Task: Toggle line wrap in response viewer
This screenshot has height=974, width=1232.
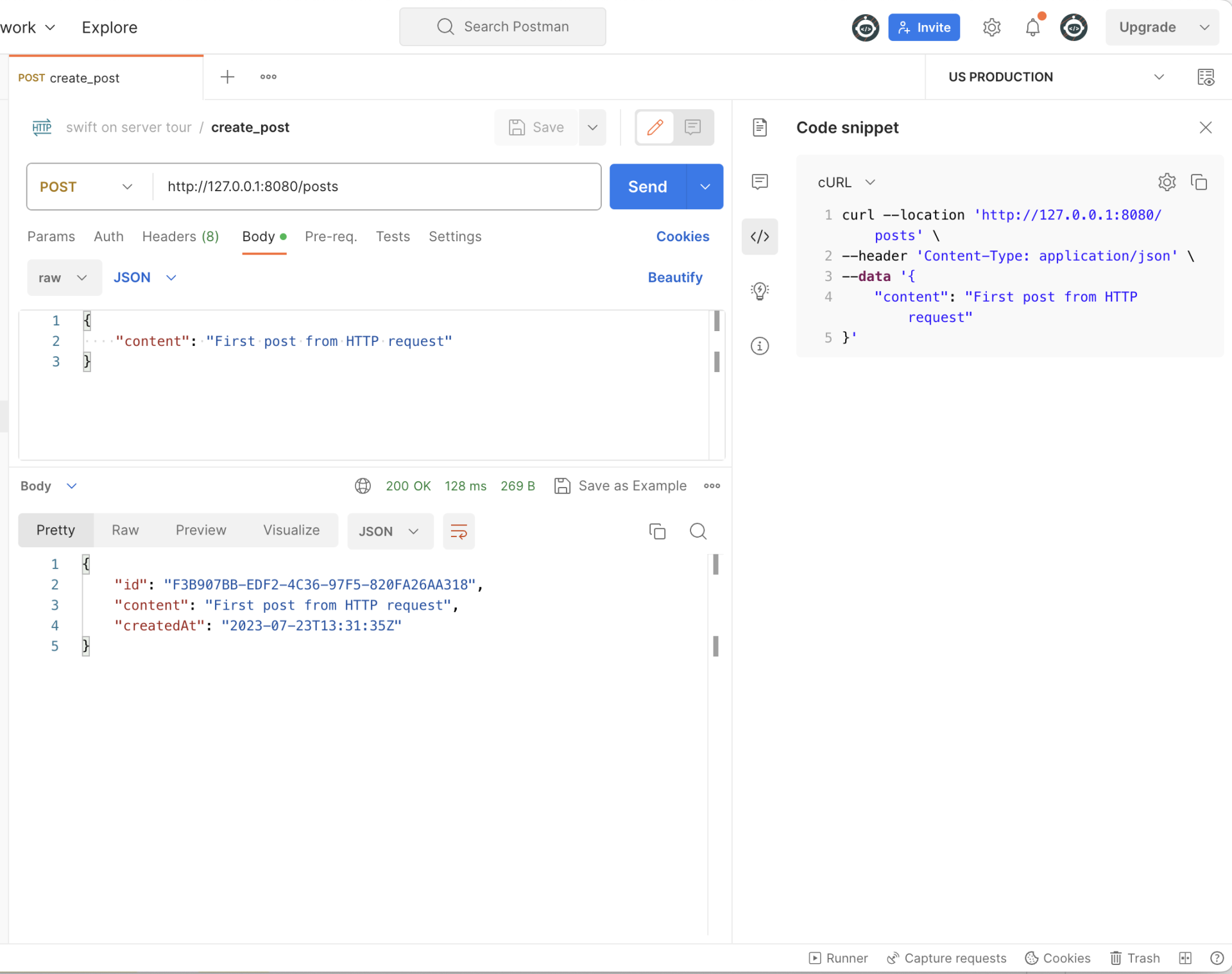Action: 459,531
